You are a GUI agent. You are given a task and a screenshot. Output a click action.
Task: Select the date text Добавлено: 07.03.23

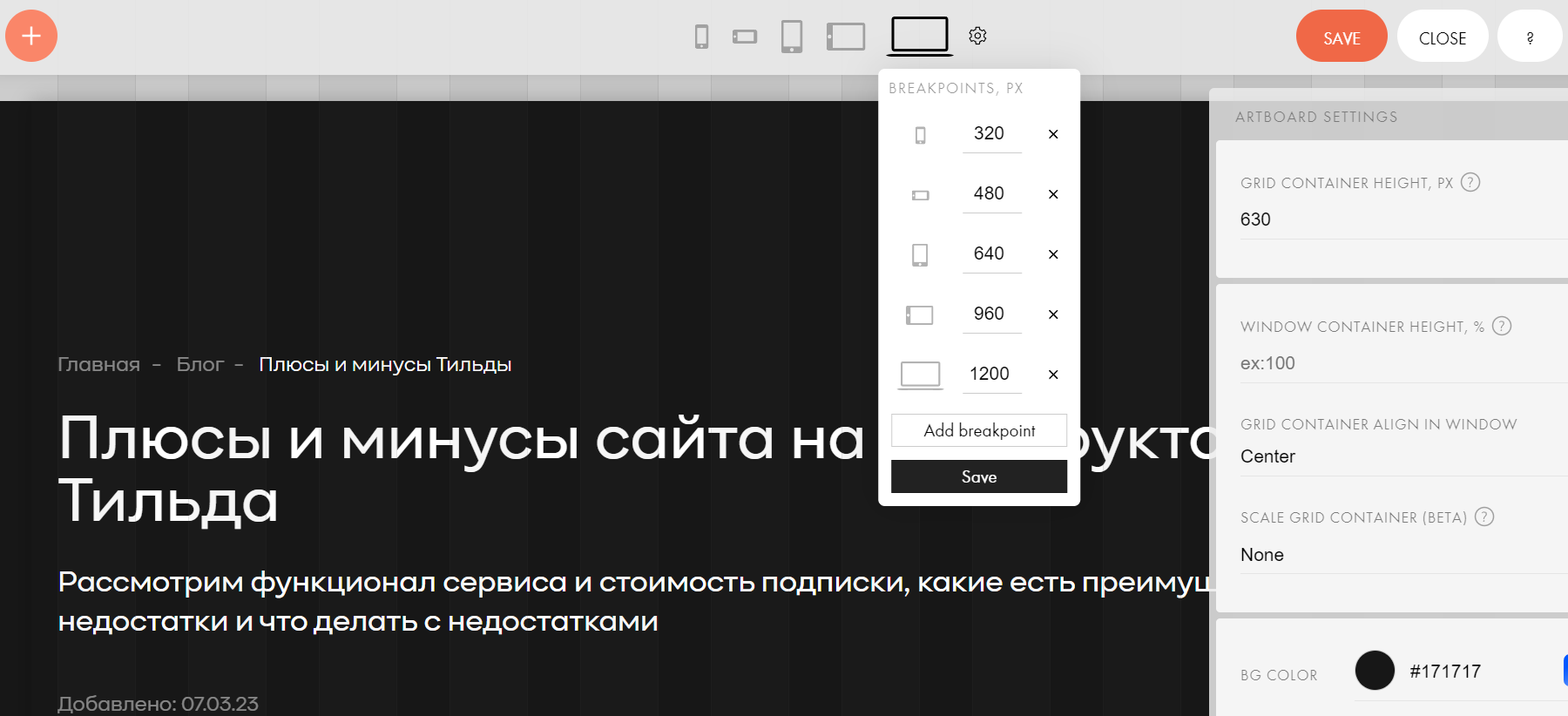point(158,704)
